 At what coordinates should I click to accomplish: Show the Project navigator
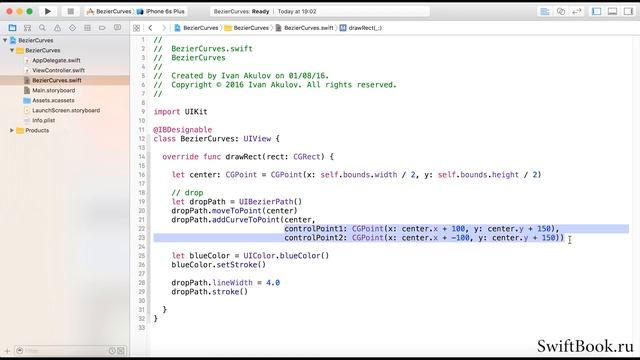12,28
